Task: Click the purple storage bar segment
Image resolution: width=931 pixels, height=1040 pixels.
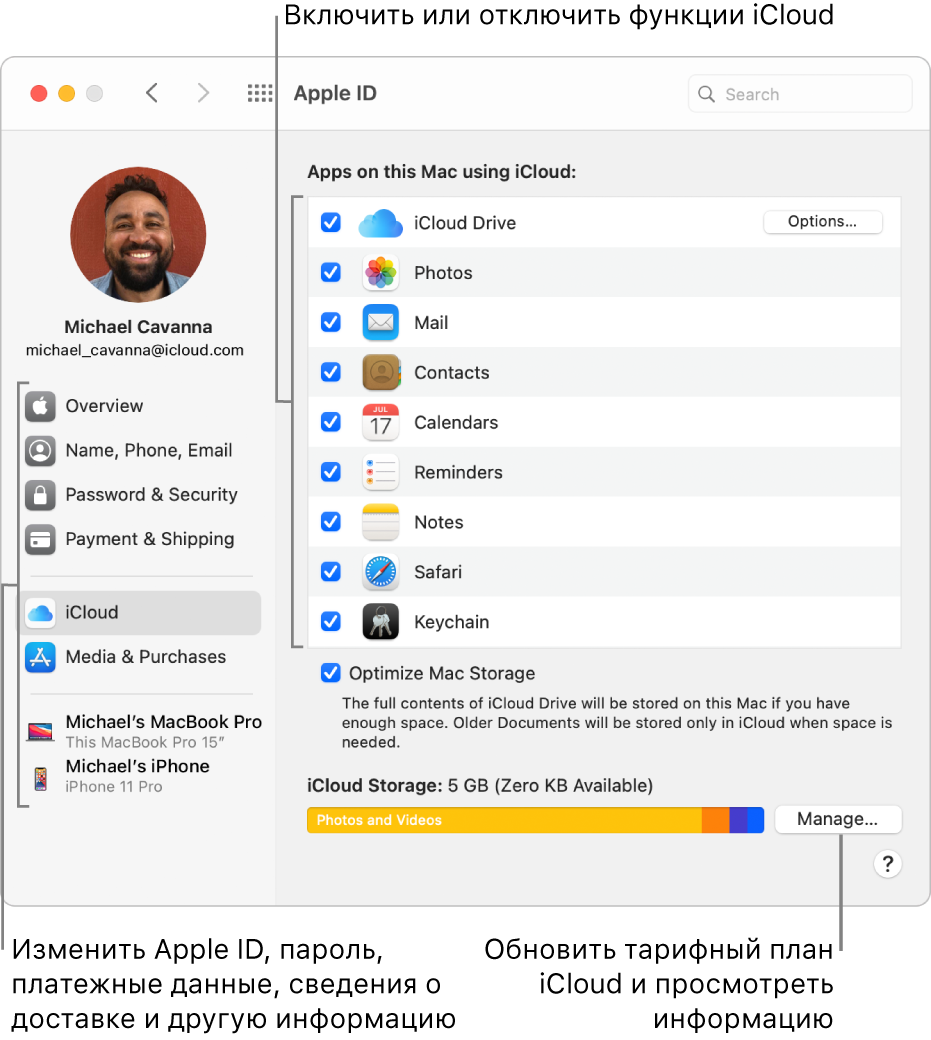Action: (738, 820)
